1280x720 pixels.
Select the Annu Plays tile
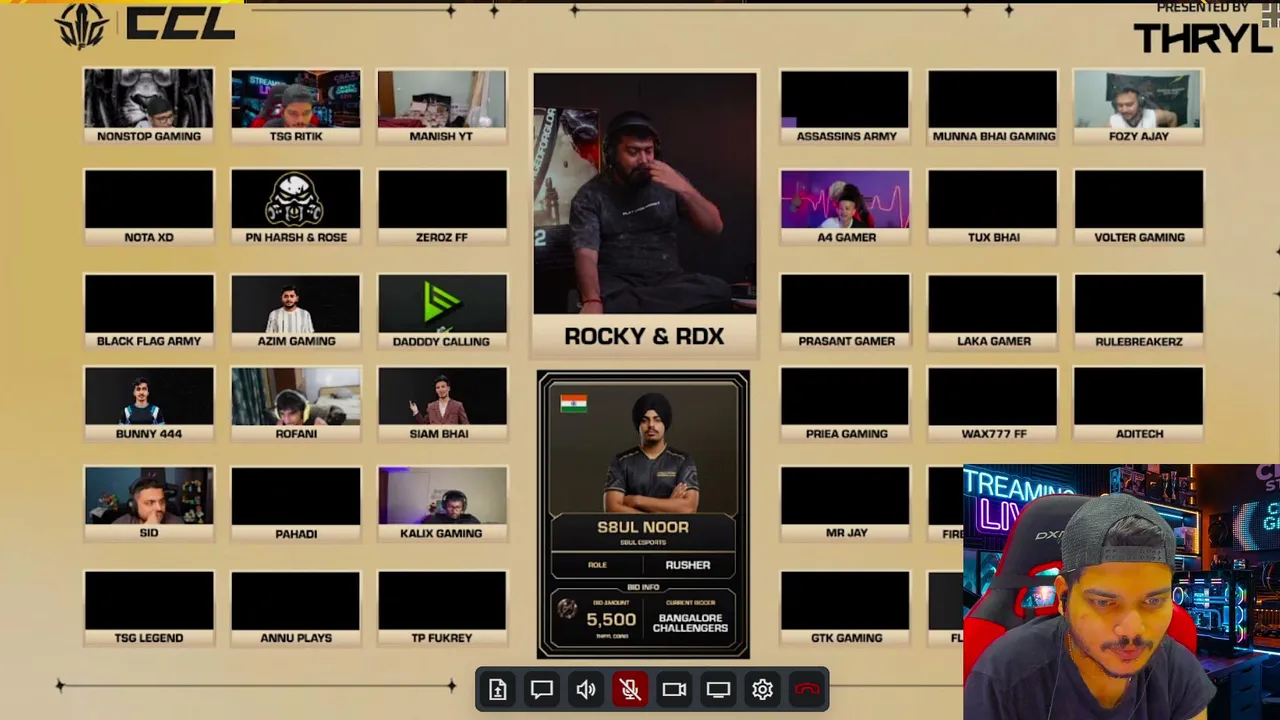296,608
